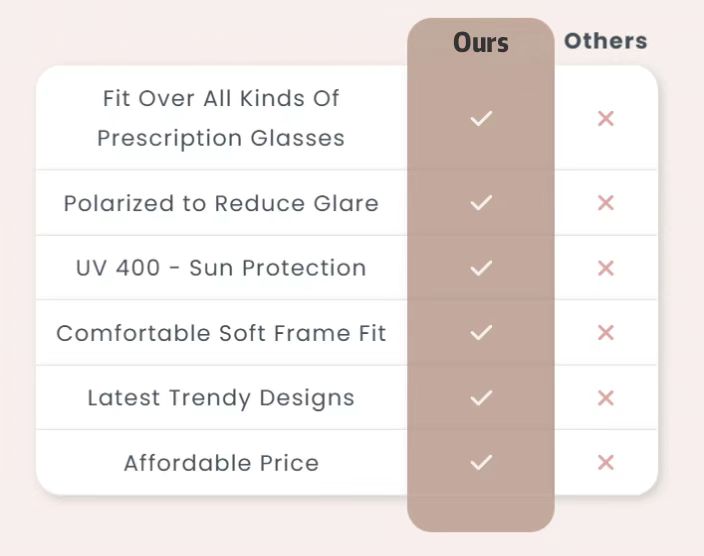This screenshot has height=556, width=704.
Task: Select the X mark for Comfortable Soft Frame Fit
Action: pos(605,332)
